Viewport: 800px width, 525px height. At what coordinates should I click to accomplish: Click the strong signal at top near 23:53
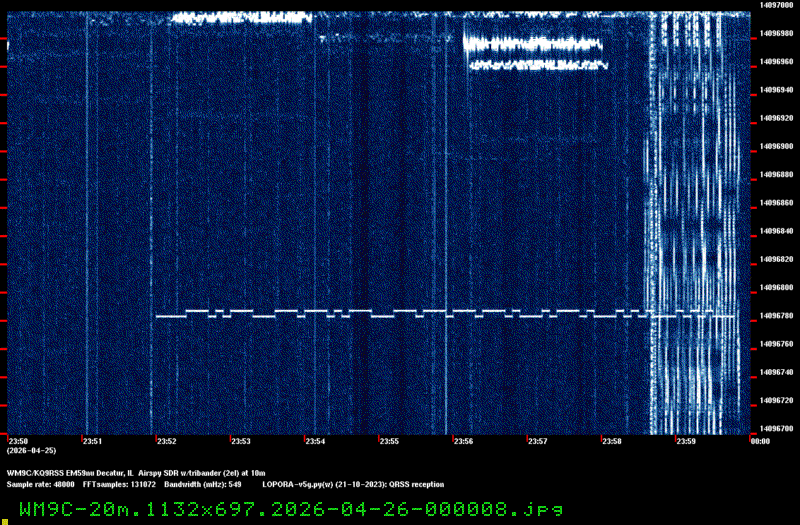tap(241, 18)
